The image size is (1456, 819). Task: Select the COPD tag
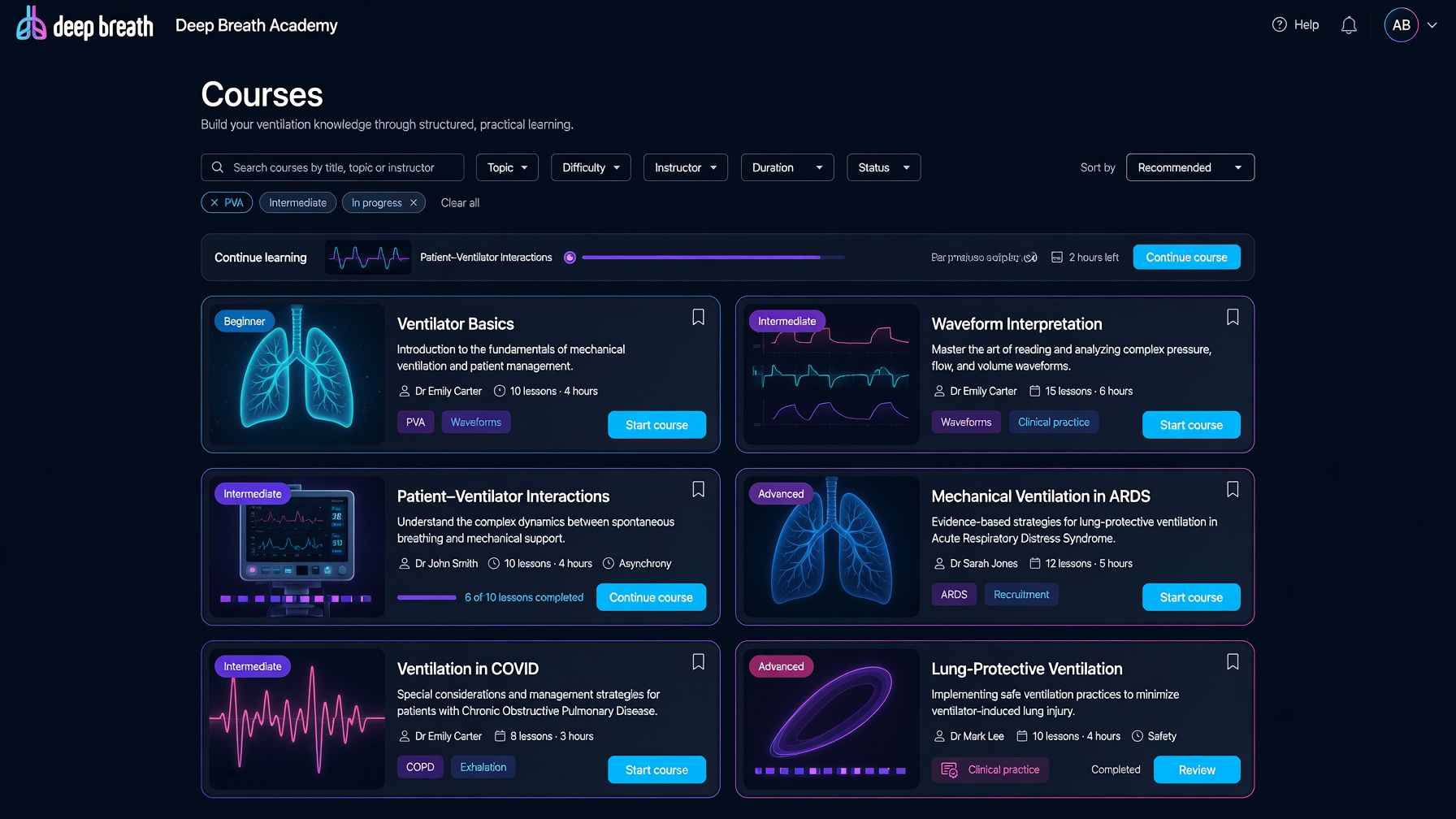420,767
